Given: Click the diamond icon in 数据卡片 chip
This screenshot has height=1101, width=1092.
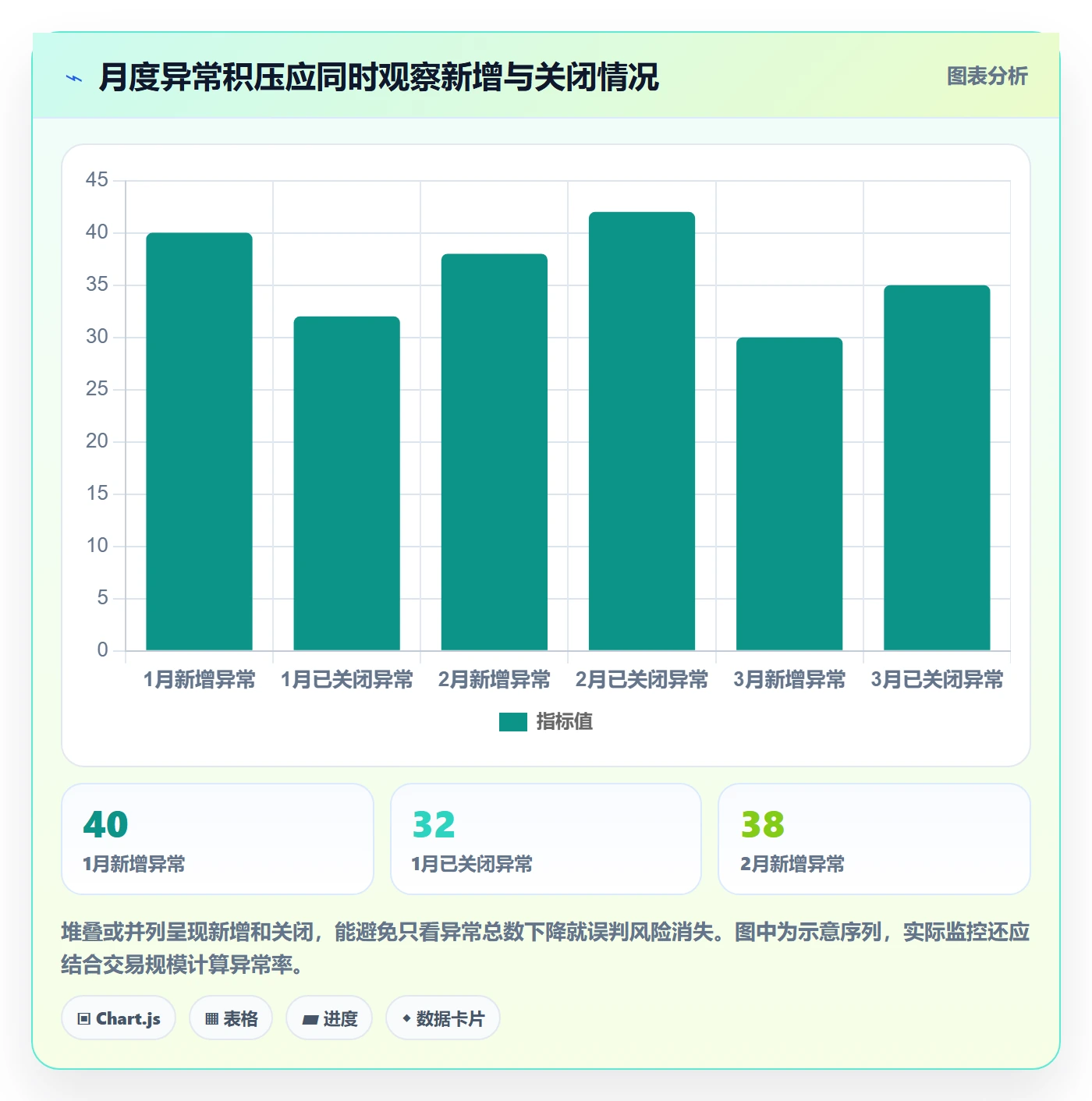Looking at the screenshot, I should [406, 1018].
